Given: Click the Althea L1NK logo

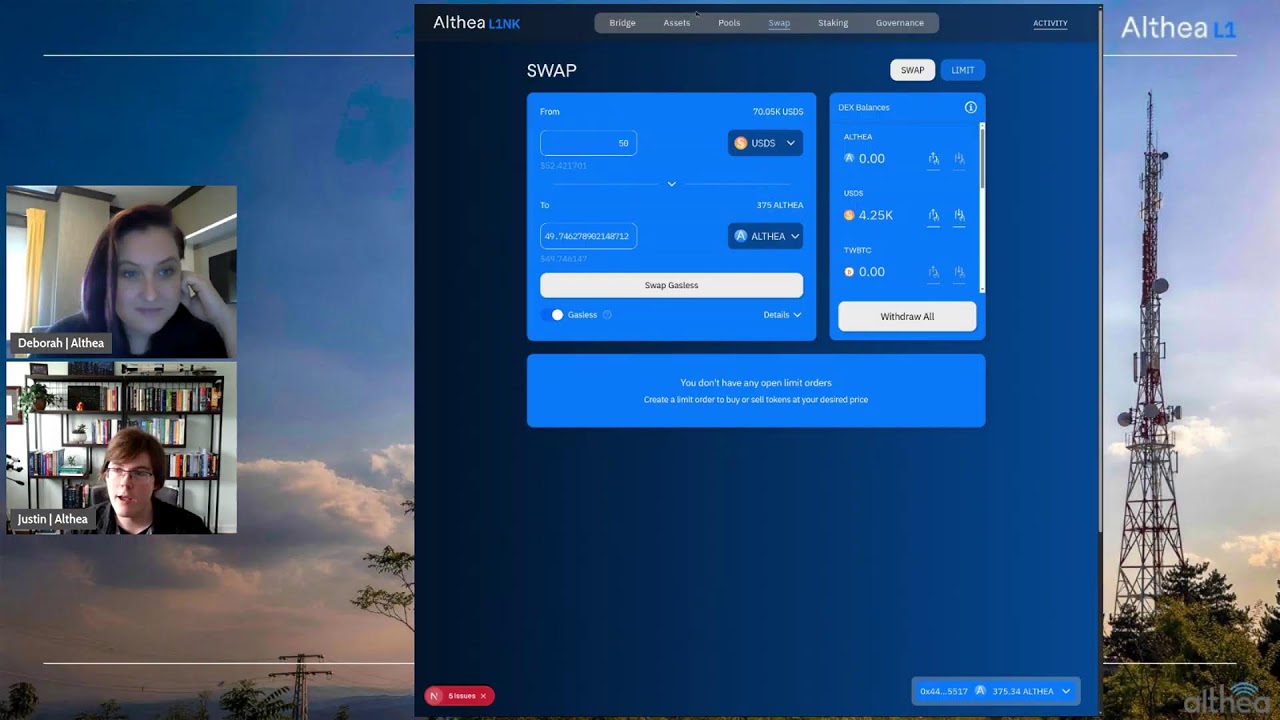Looking at the screenshot, I should click(x=476, y=22).
